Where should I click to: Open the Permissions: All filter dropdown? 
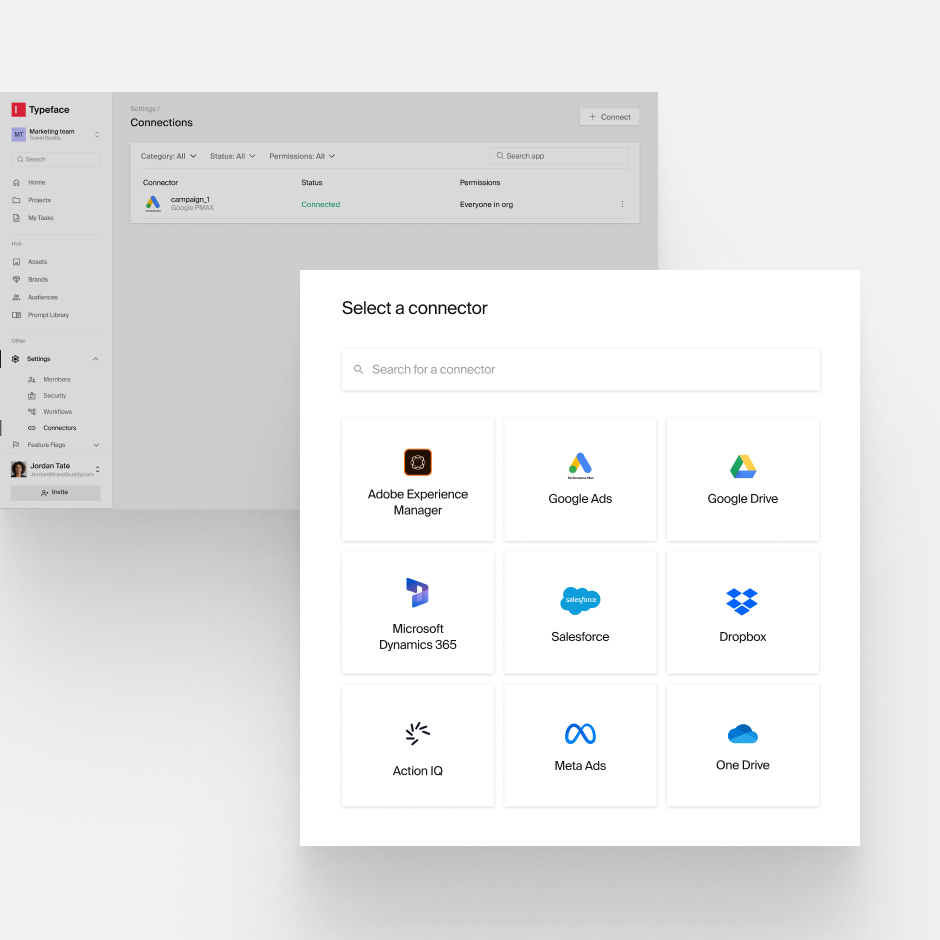coord(302,156)
